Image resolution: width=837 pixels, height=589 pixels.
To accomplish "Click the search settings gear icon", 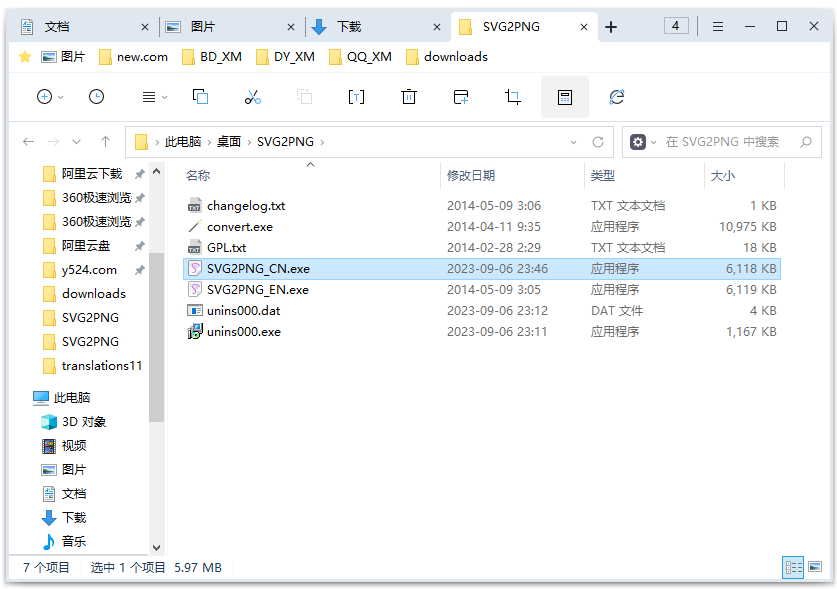I will click(x=638, y=142).
